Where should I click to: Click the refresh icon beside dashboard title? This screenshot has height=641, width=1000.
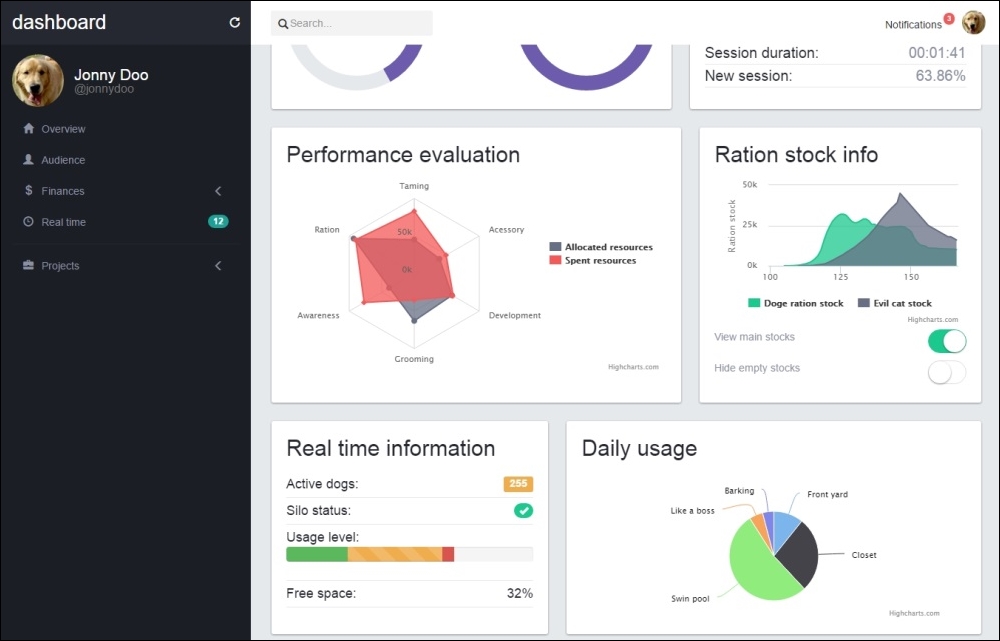coord(235,22)
